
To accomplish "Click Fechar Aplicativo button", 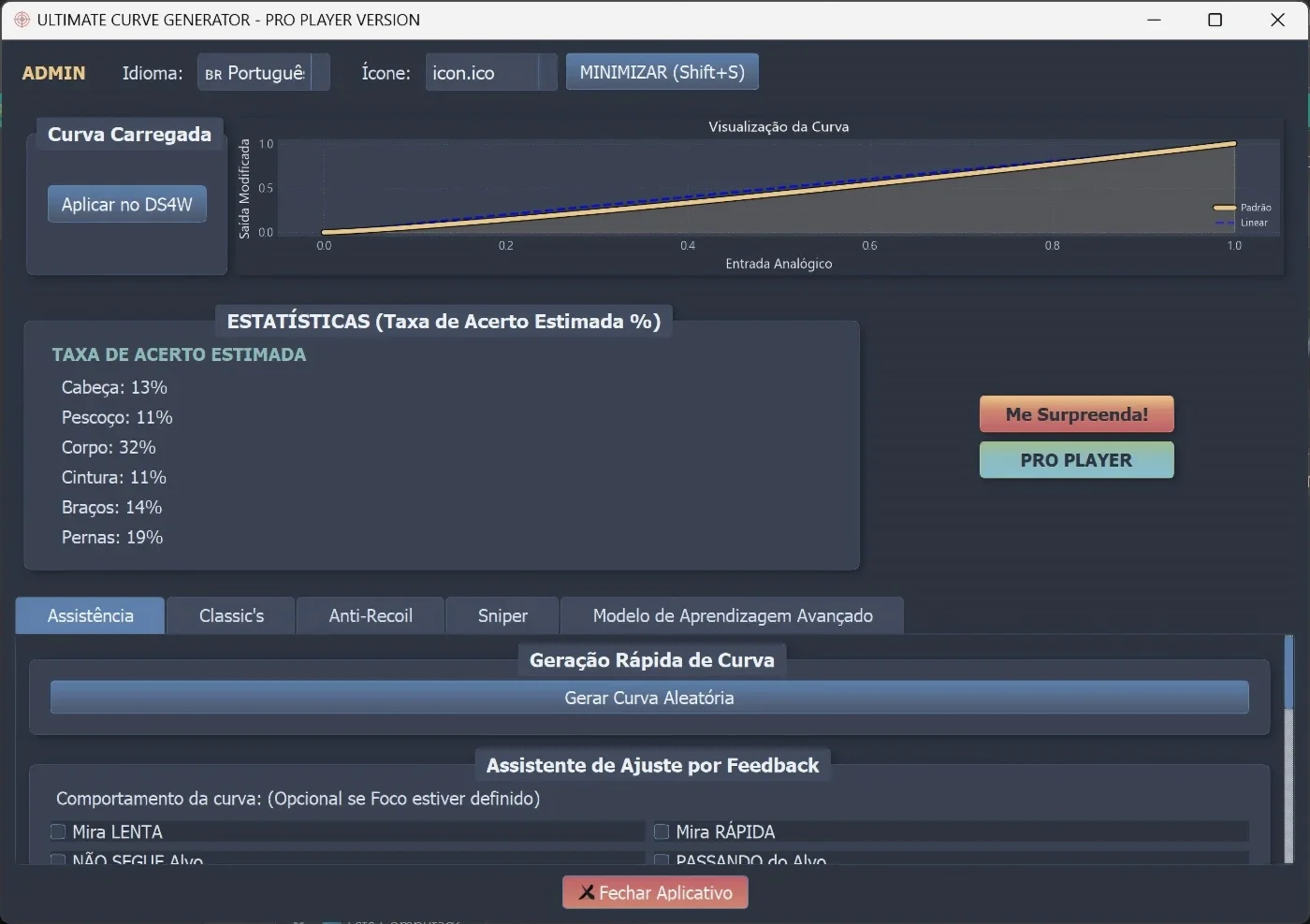I will point(655,892).
